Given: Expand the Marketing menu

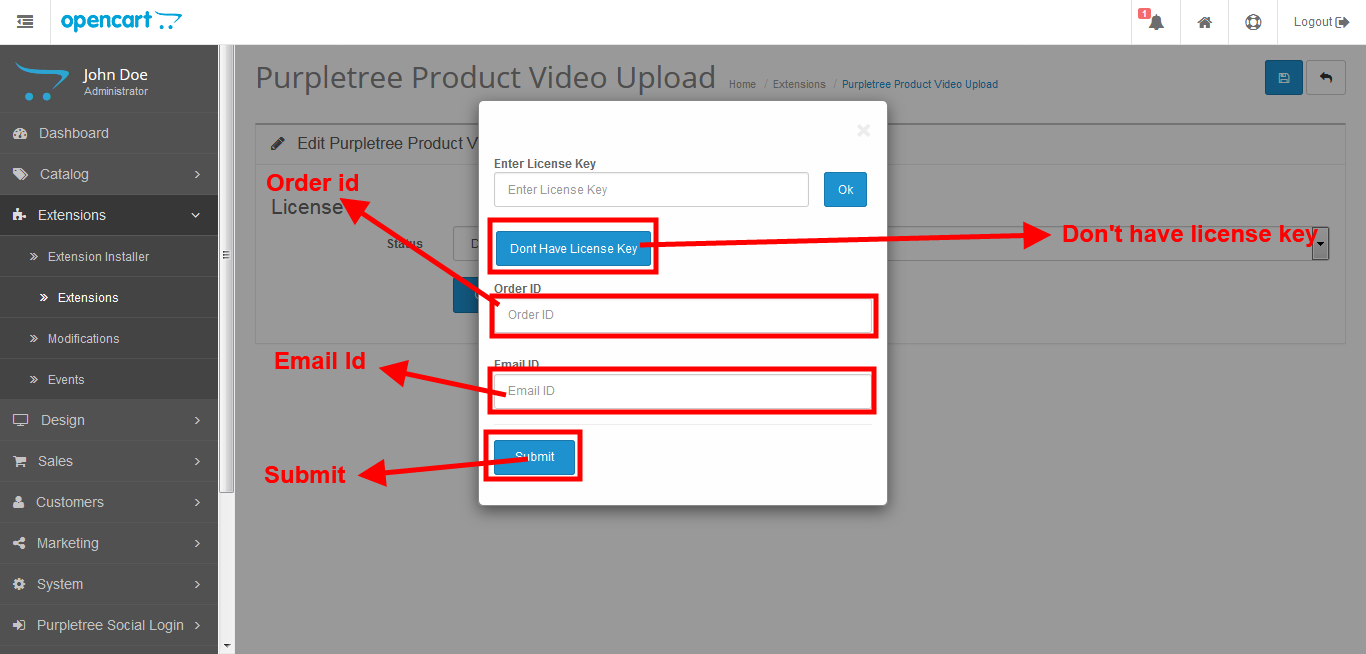Looking at the screenshot, I should (109, 543).
